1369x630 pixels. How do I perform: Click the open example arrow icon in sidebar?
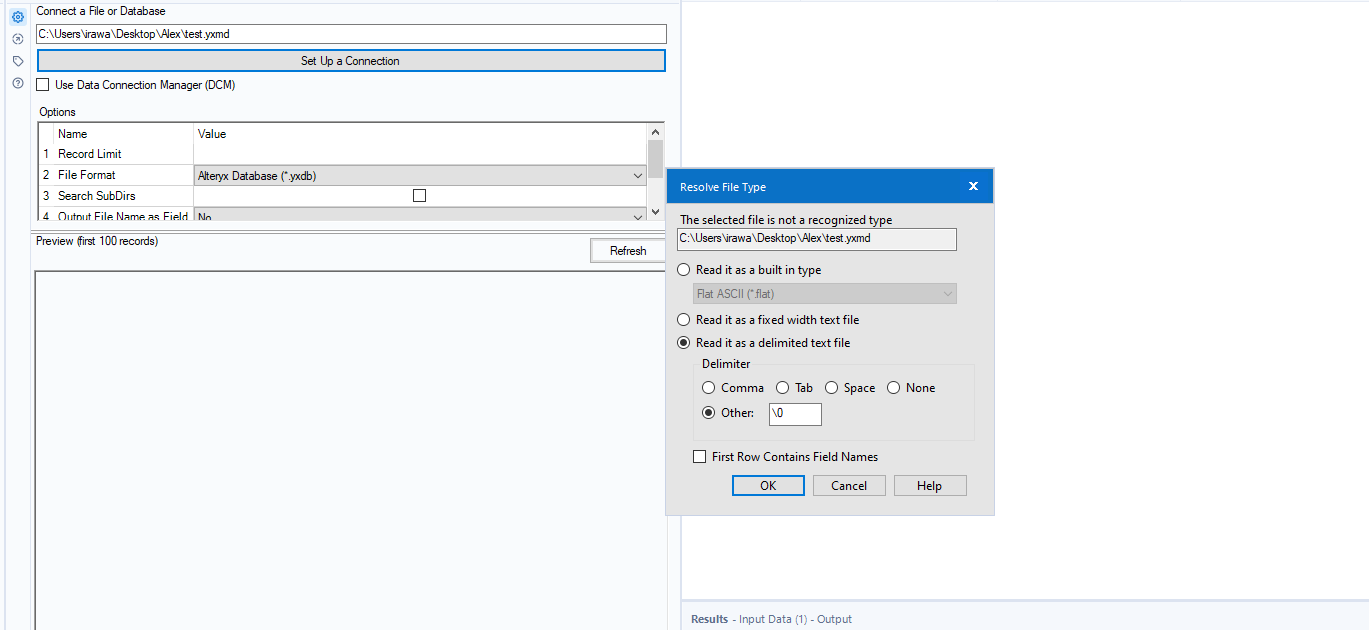pyautogui.click(x=15, y=38)
